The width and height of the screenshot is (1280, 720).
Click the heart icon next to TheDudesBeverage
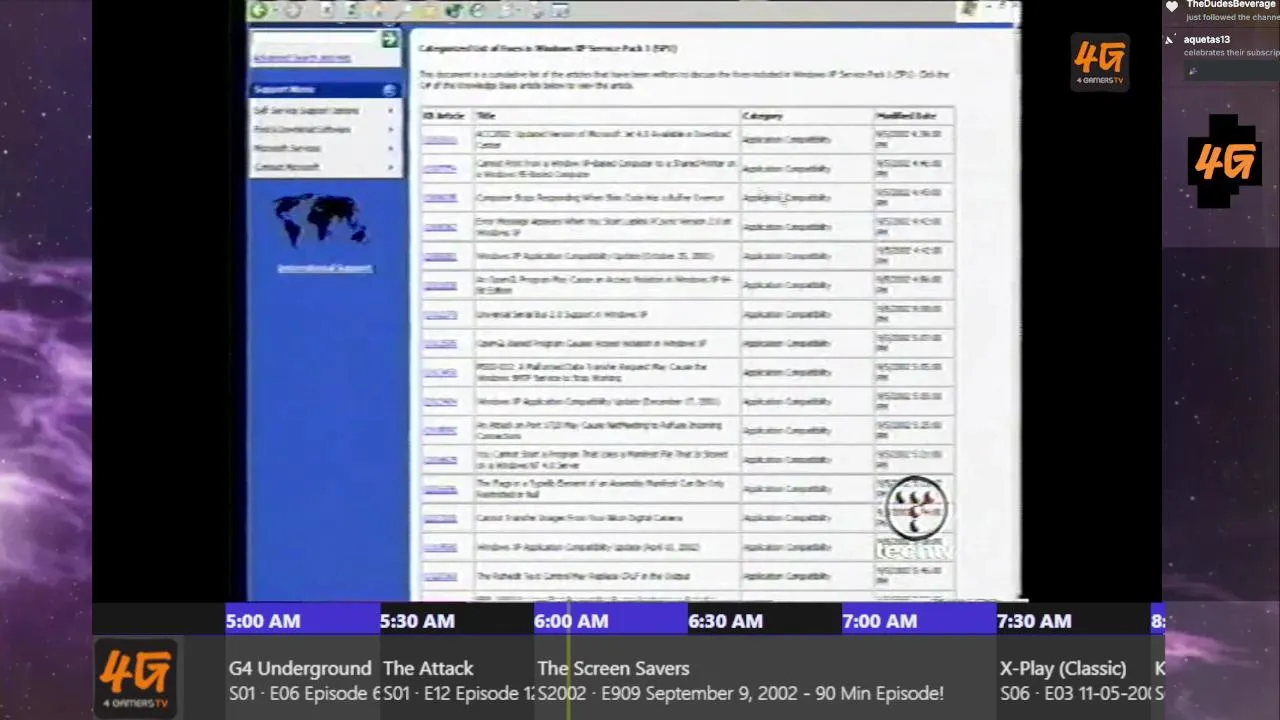pyautogui.click(x=1171, y=5)
